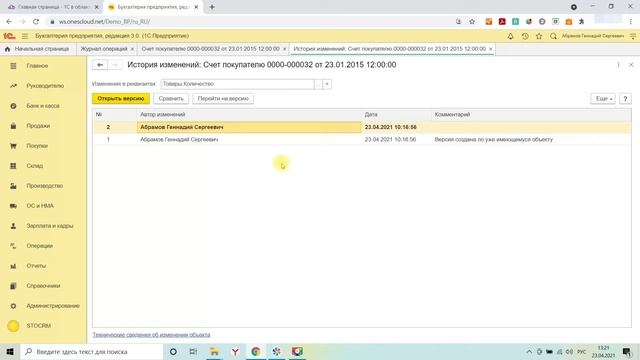Click the browser reload button

(x=36, y=22)
